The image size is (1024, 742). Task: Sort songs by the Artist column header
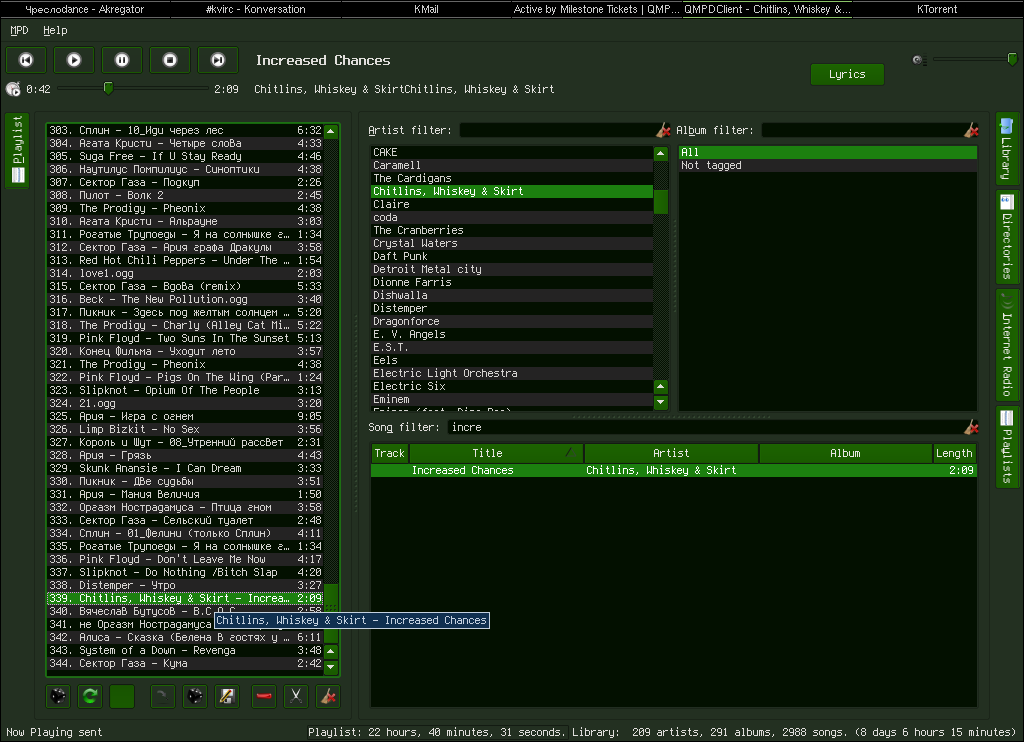point(671,453)
